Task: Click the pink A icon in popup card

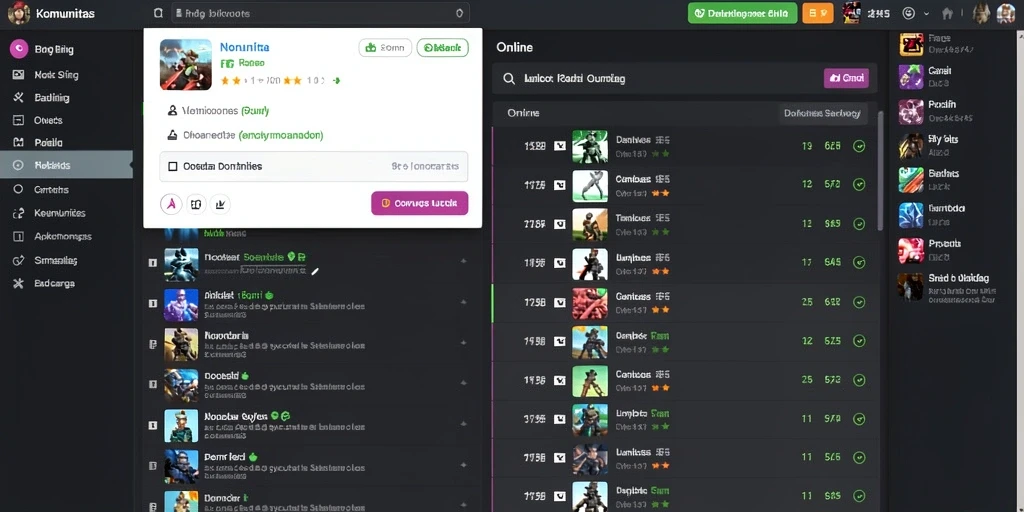Action: tap(170, 204)
